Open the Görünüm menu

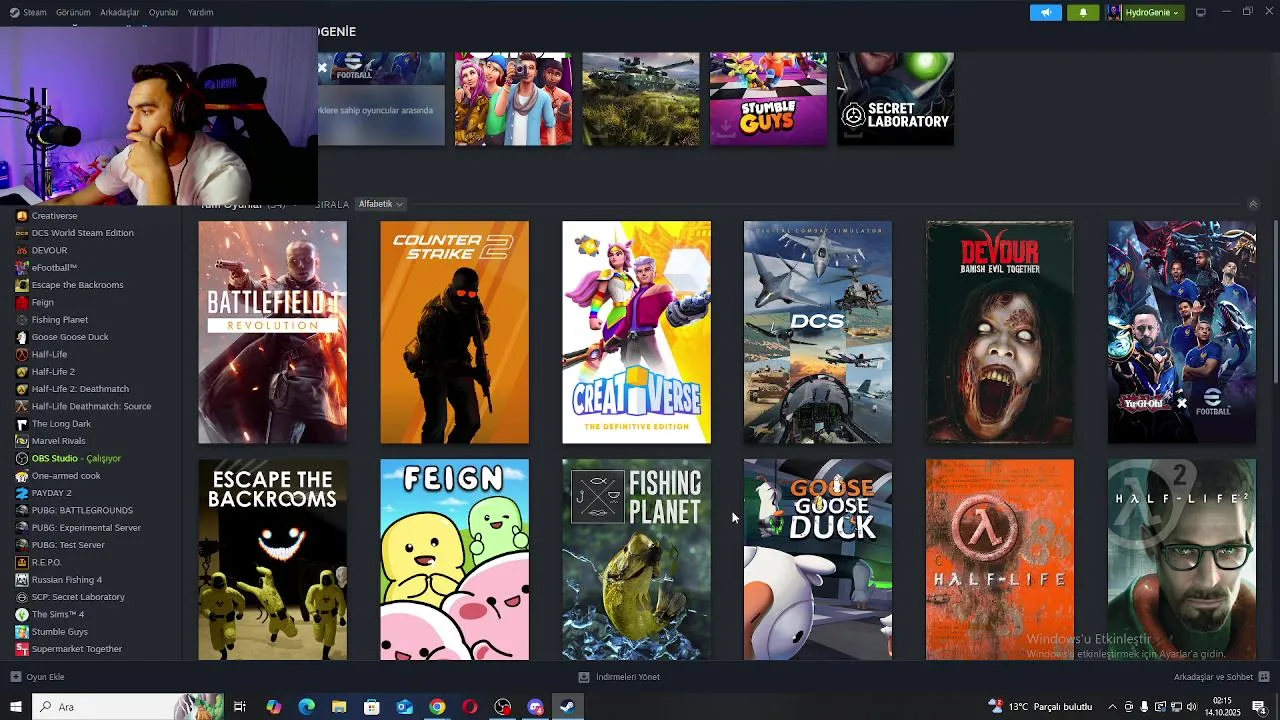pyautogui.click(x=73, y=12)
